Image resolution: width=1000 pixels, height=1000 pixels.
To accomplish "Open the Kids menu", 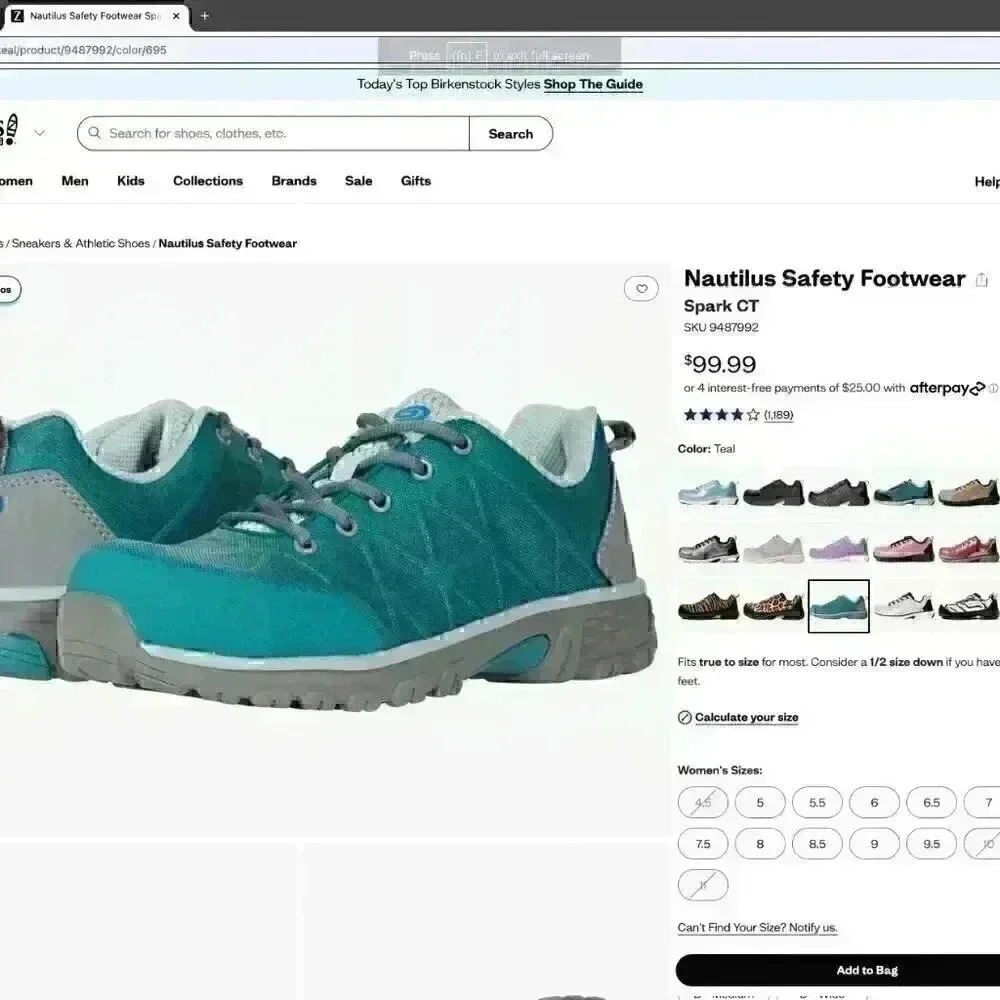I will [131, 181].
